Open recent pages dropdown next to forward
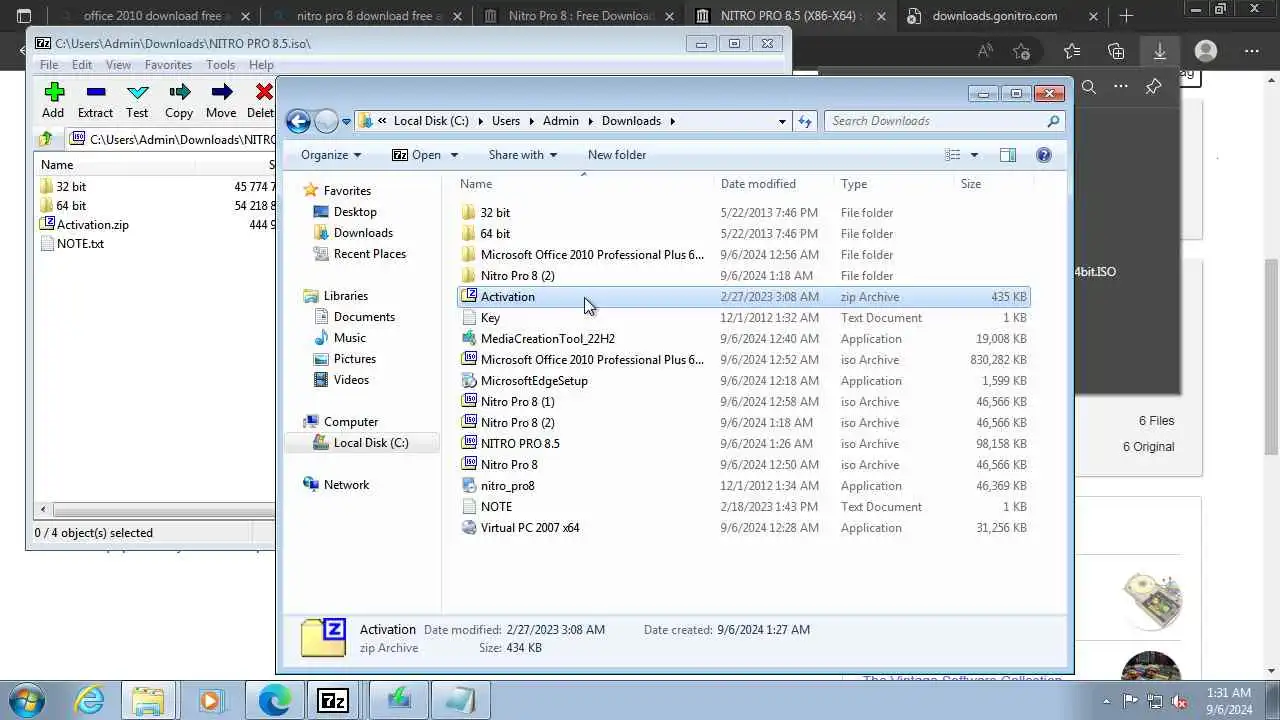Screen dimensions: 1280x720 pos(346,121)
